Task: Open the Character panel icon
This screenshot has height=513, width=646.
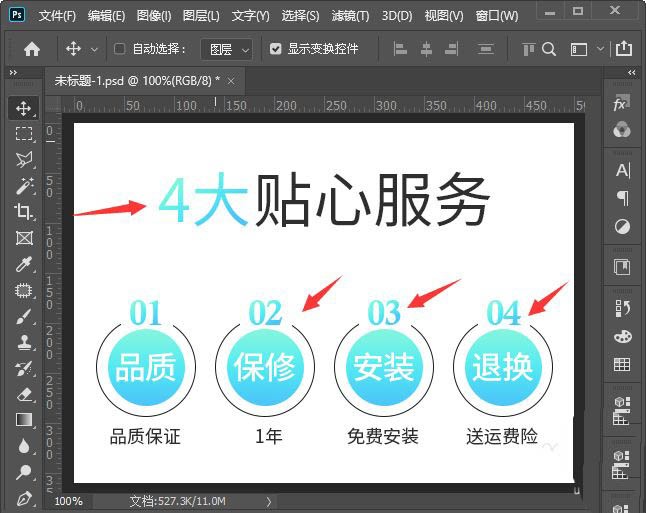Action: 622,170
